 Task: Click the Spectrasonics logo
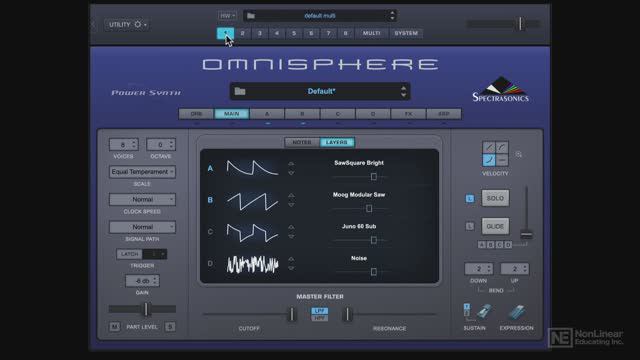[501, 89]
